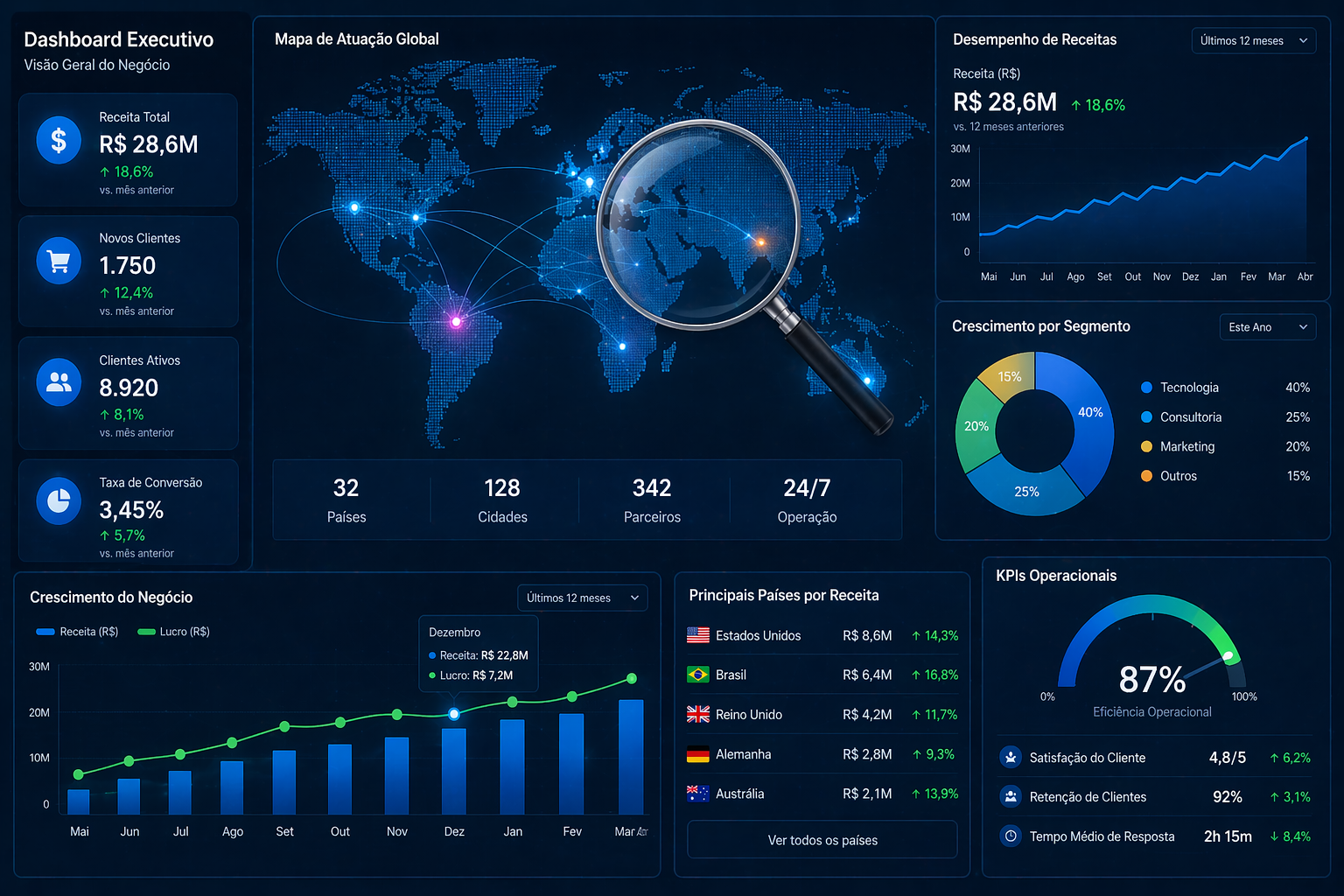
Task: Open Desempenho de Receitas period dropdown
Action: pyautogui.click(x=1253, y=41)
